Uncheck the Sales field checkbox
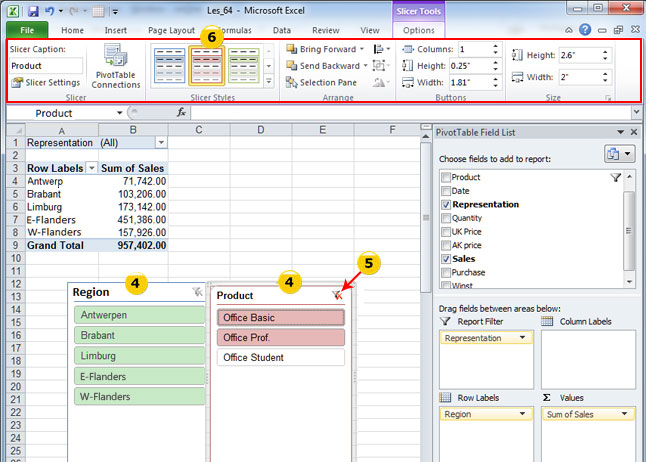This screenshot has height=462, width=646. tap(446, 259)
